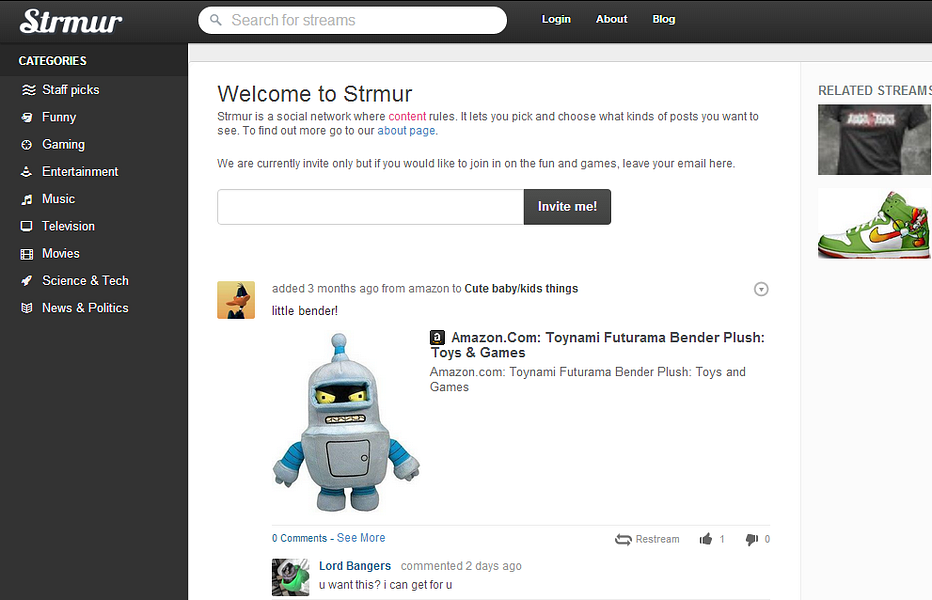Click the Funny category icon
This screenshot has width=932, height=600.
click(x=27, y=117)
